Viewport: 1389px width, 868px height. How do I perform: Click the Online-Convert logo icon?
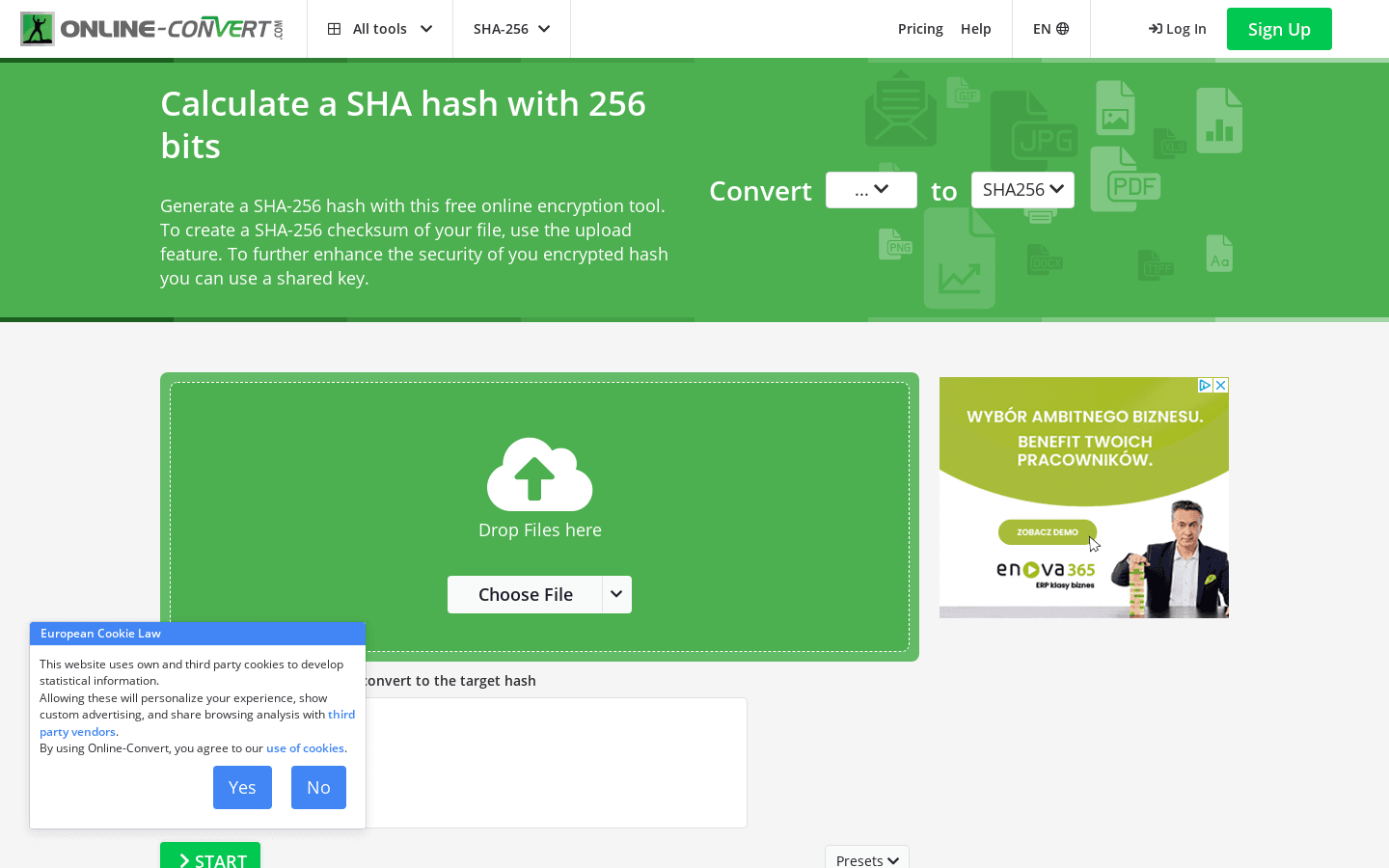pyautogui.click(x=36, y=28)
